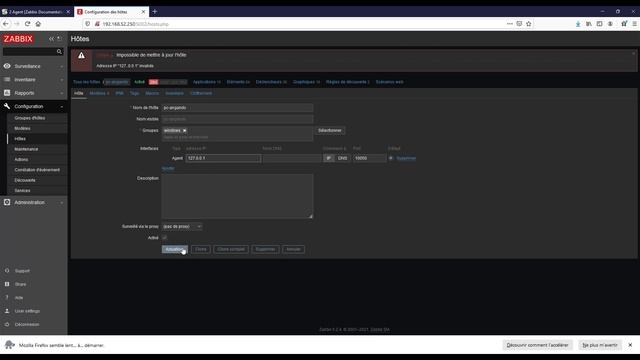This screenshot has width=640, height=360.
Task: Click the Actualiser button
Action: pos(175,249)
